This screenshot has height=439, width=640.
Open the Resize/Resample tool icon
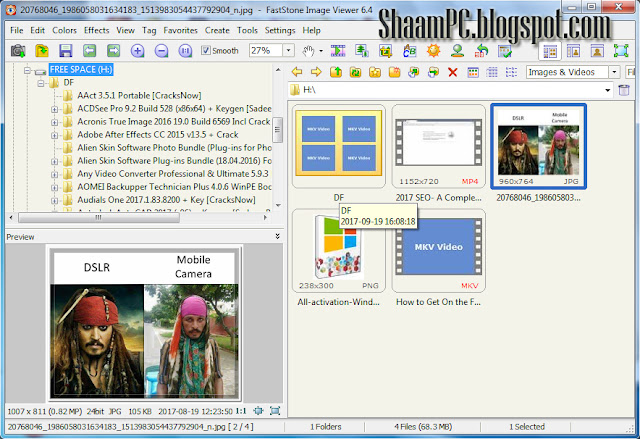pos(362,51)
